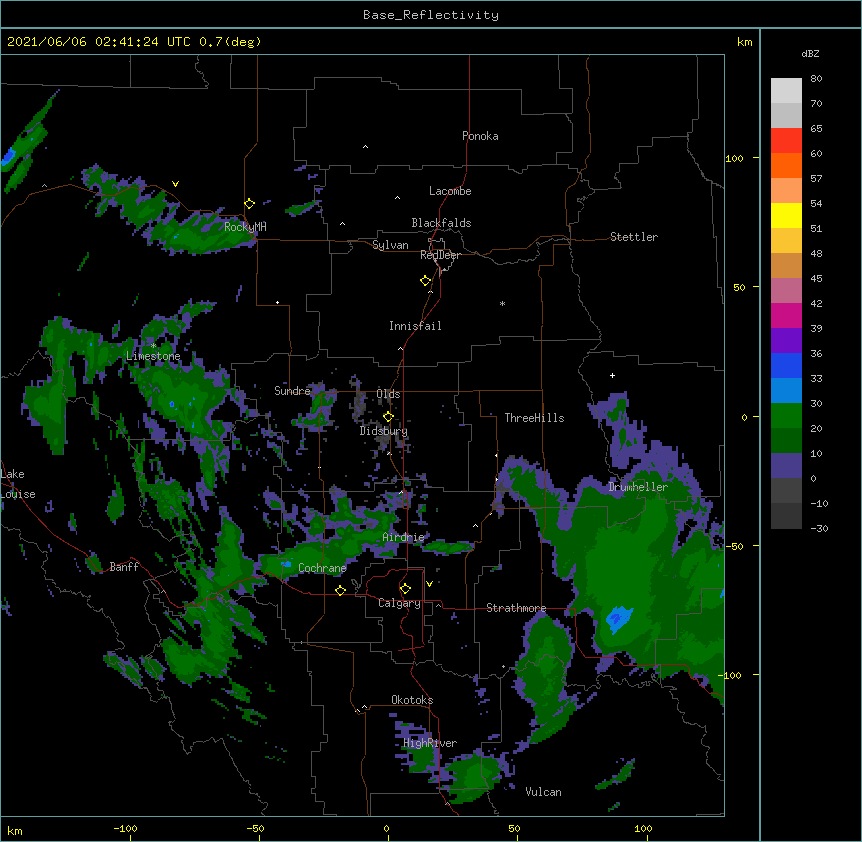The image size is (862, 842).
Task: Click the yellow V marker northwest of RockyMH
Action: (x=175, y=184)
